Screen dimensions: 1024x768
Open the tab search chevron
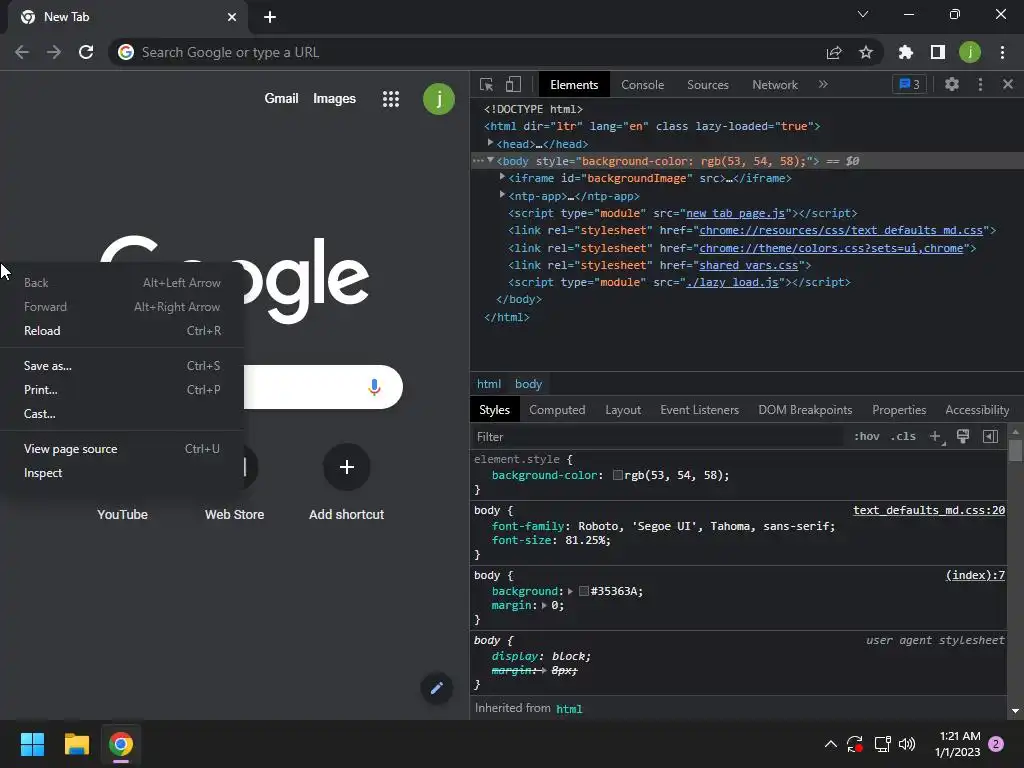pos(863,14)
